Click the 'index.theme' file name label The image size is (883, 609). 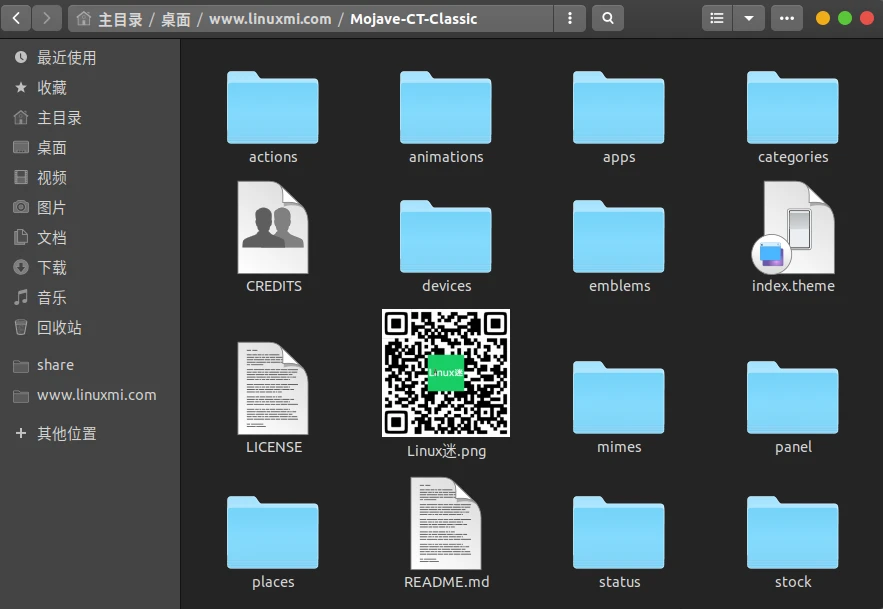point(793,286)
